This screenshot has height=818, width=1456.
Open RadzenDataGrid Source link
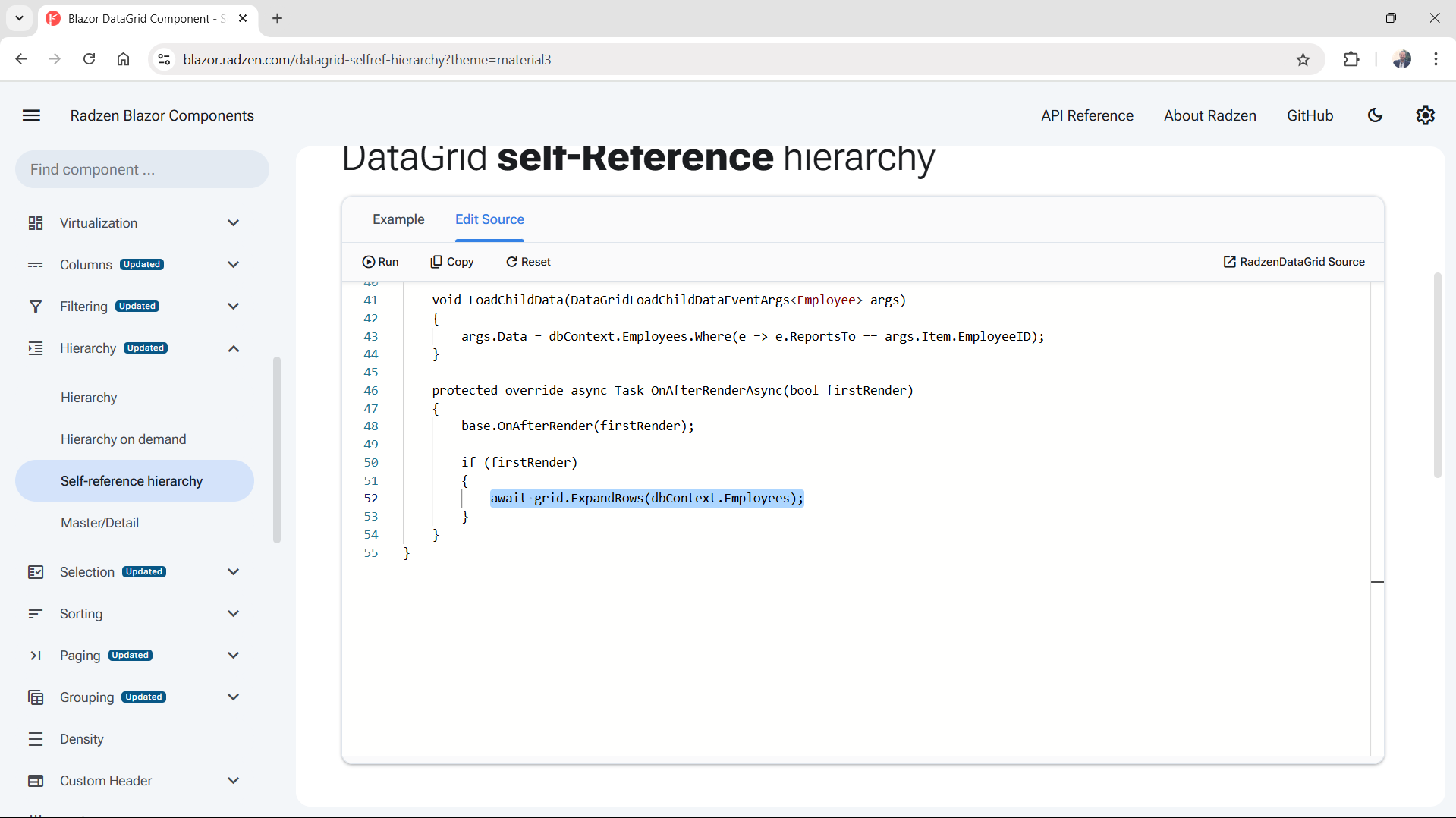[x=1294, y=262]
